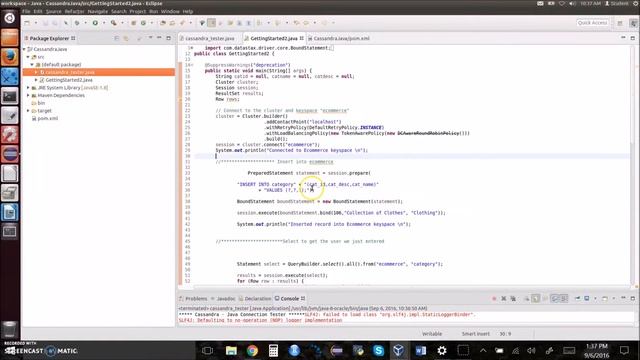Open the File menu
Screen dimensions: 640x360
pyautogui.click(x=26, y=11)
